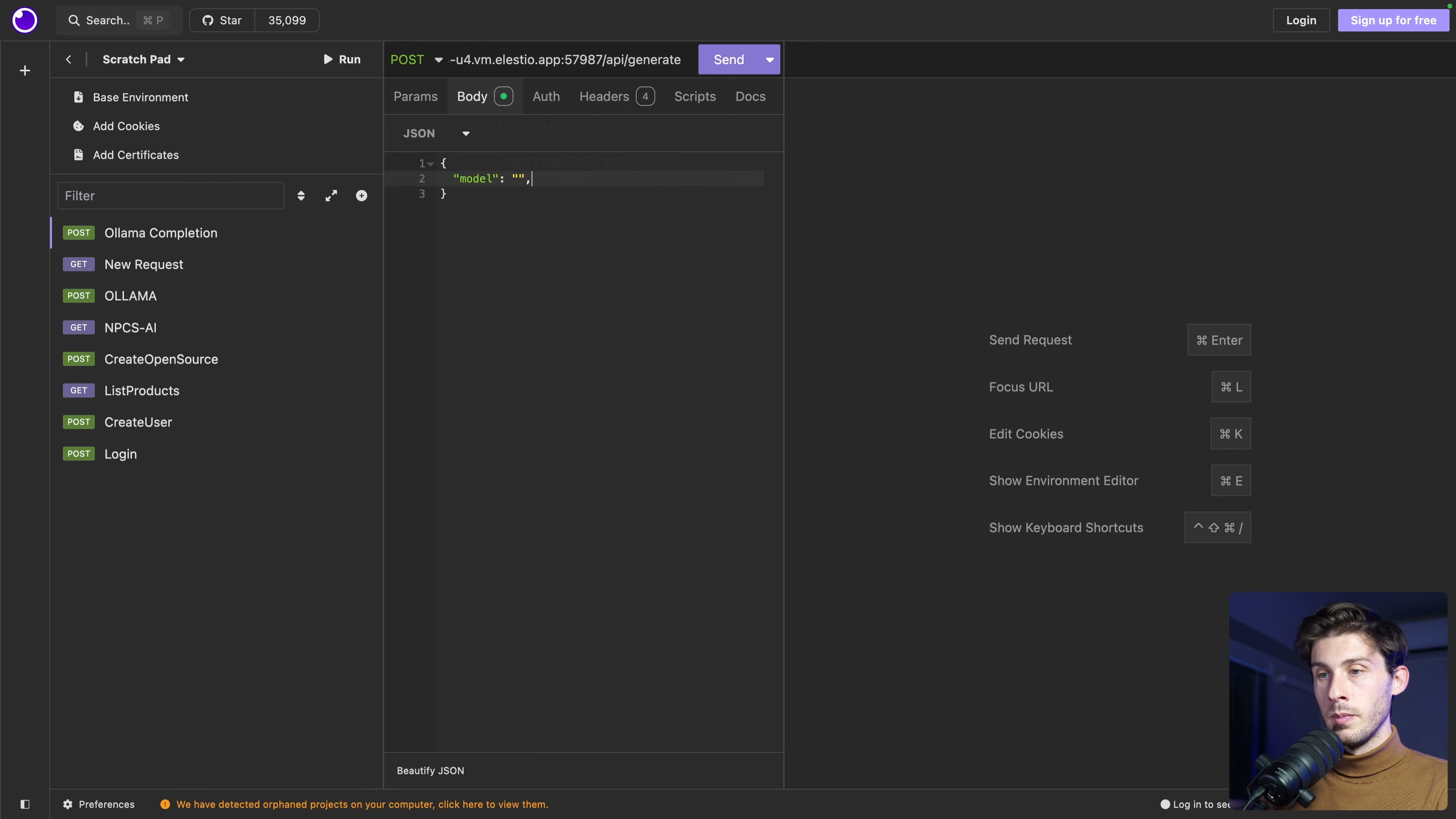Open the JSON body type dropdown
The width and height of the screenshot is (1456, 819).
click(x=436, y=133)
